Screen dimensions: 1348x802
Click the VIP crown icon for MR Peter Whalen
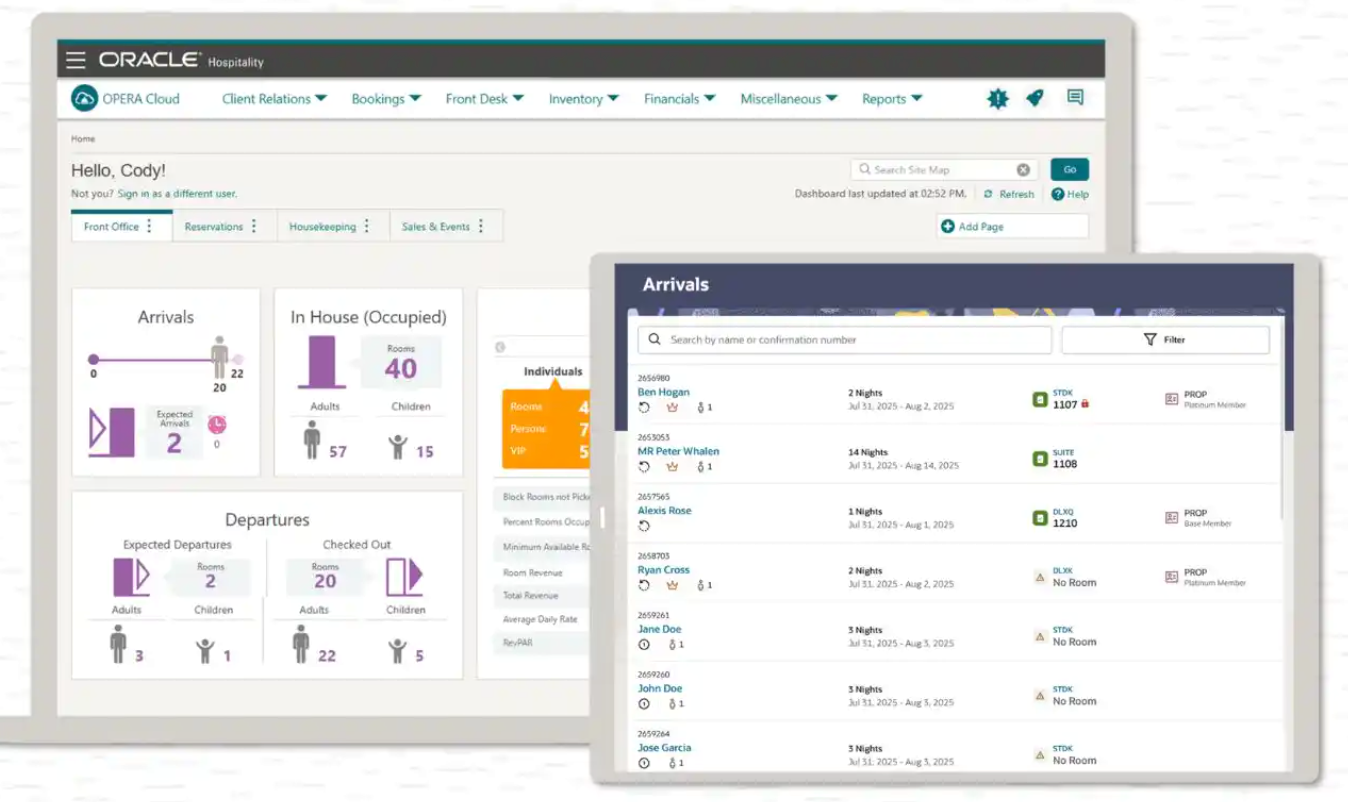[672, 467]
